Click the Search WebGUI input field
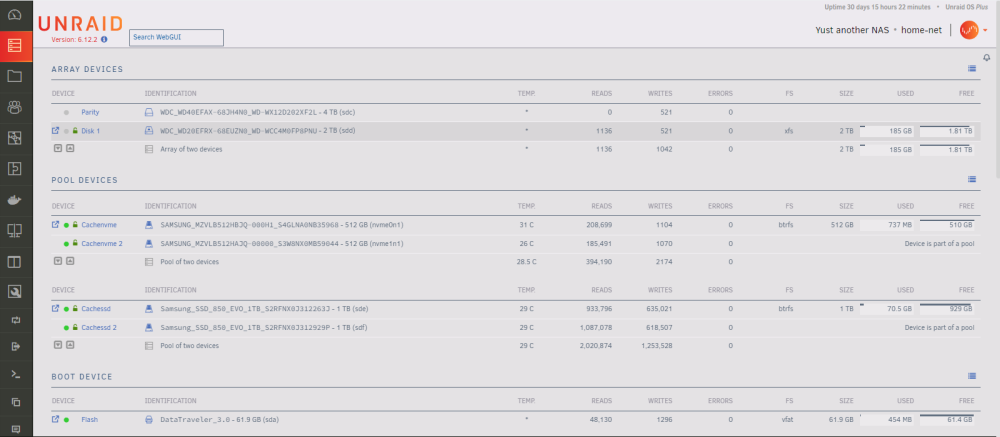Screen dimensions: 1000x437 click(176, 38)
